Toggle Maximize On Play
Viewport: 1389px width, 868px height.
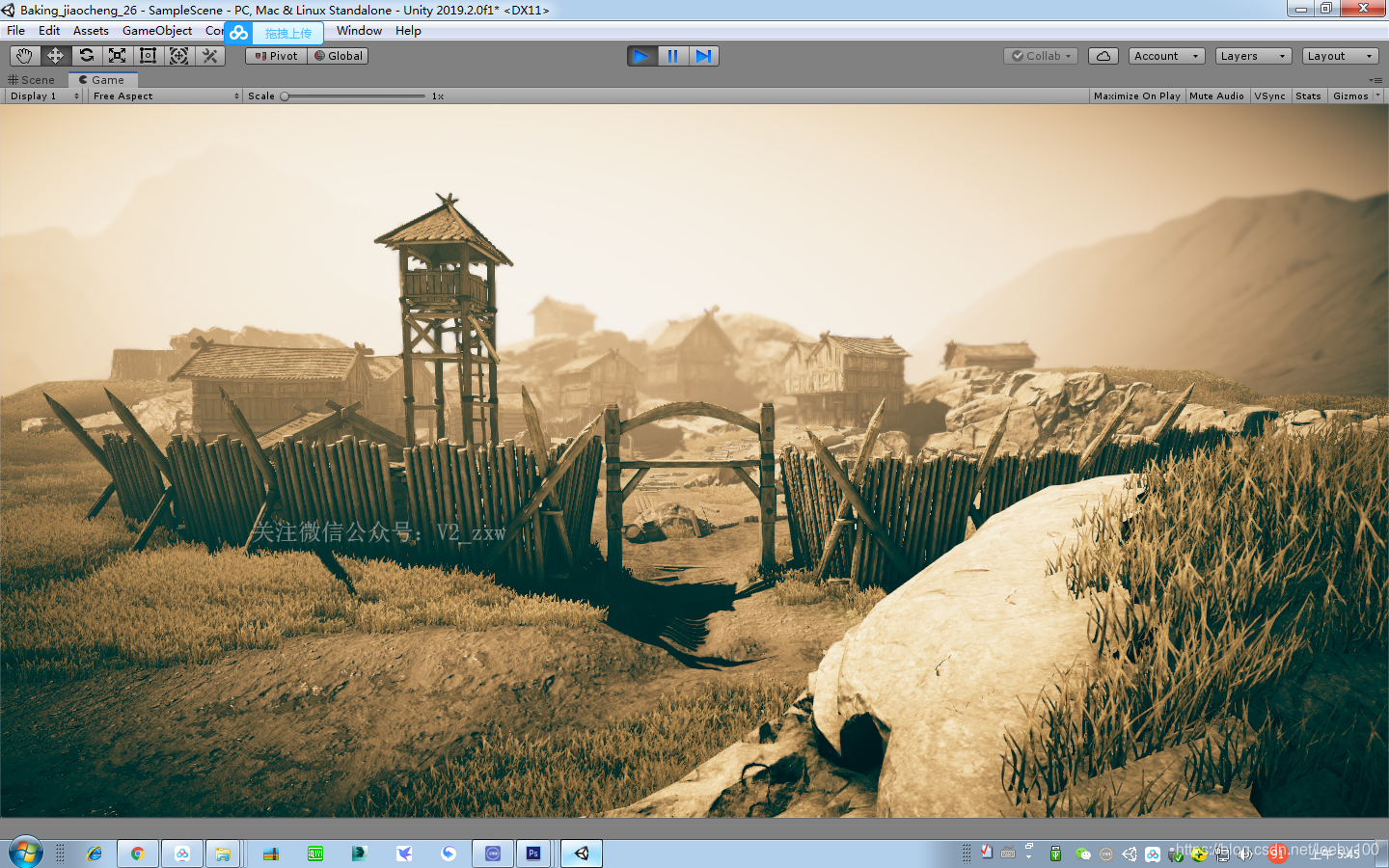point(1137,96)
